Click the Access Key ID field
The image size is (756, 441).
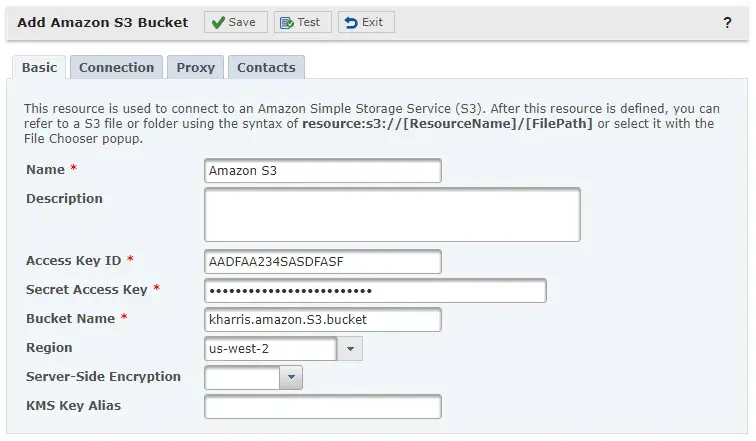pos(322,261)
